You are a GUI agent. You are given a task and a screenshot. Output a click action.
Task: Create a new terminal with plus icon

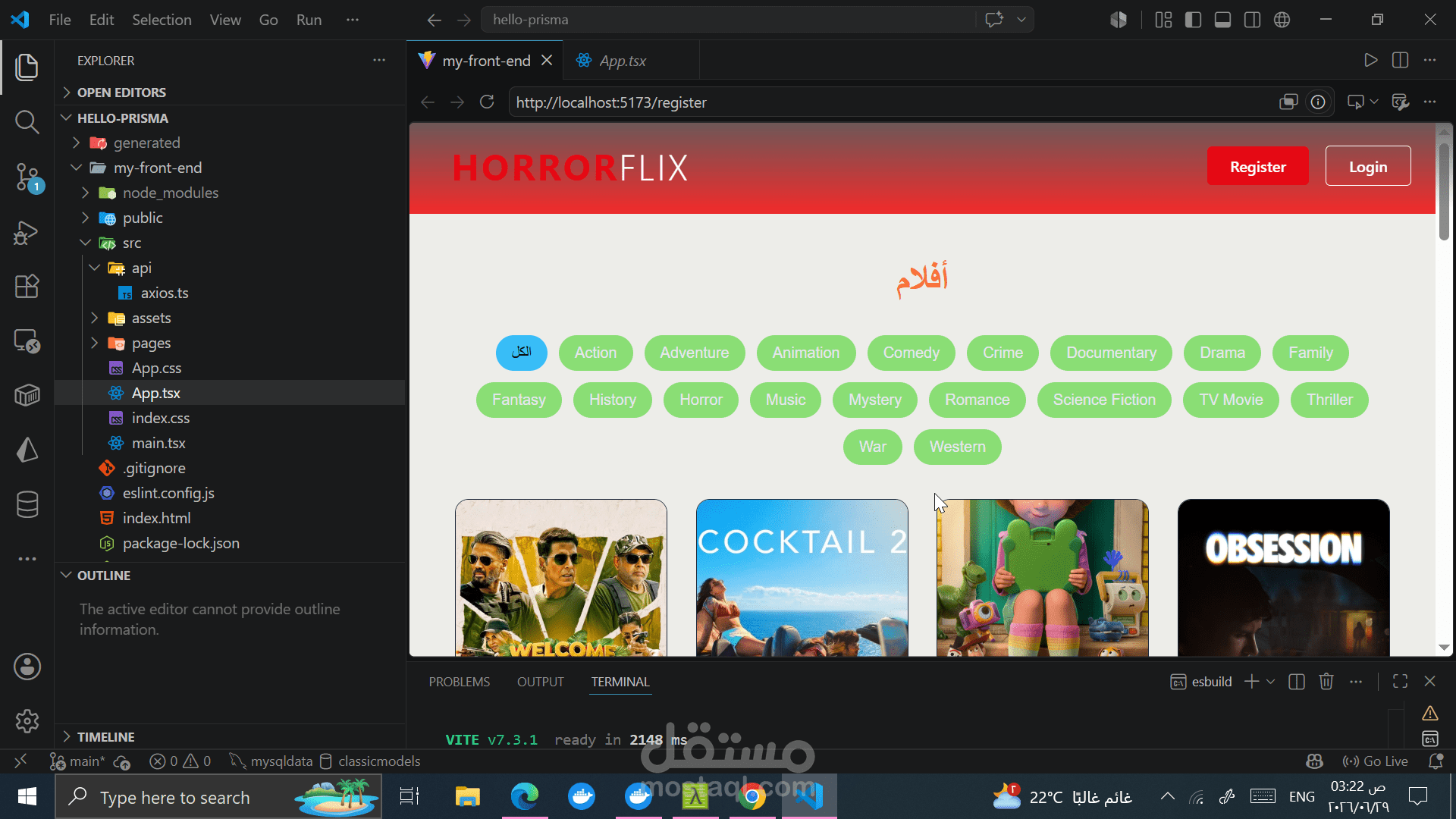point(1251,681)
